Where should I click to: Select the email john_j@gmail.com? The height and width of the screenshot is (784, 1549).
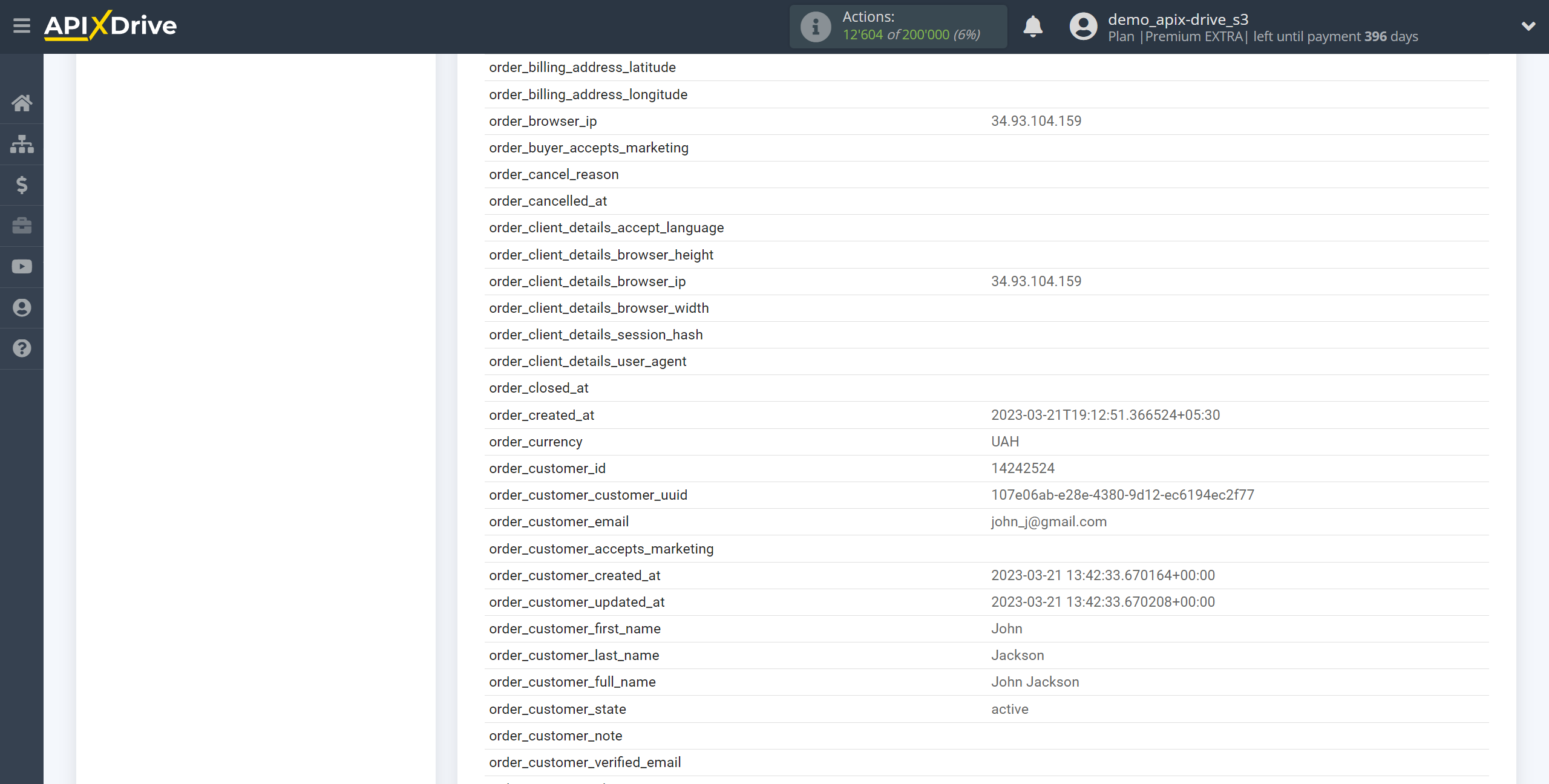click(1049, 521)
